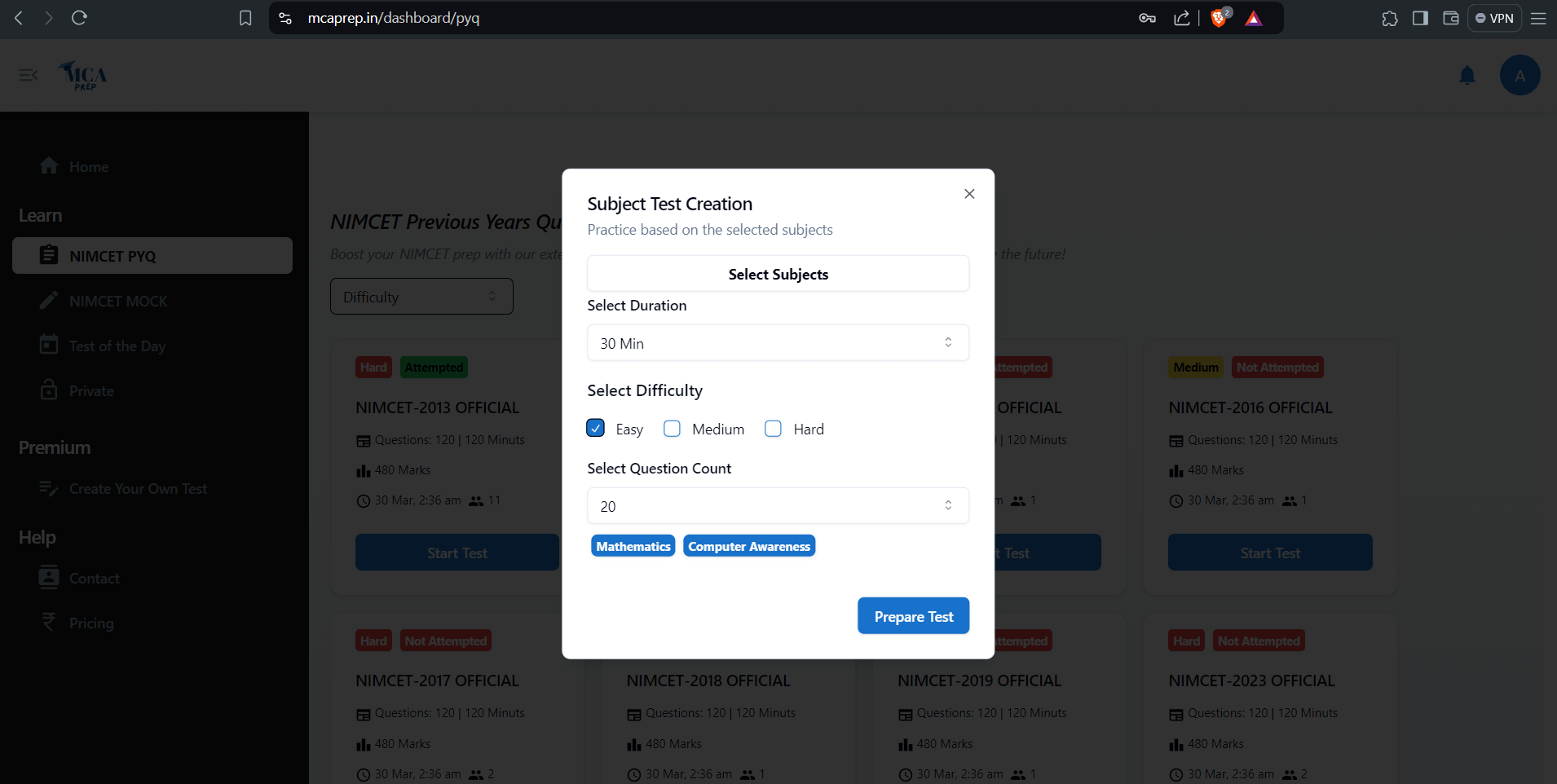This screenshot has height=784, width=1557.
Task: Go to Home in sidebar
Action: coord(89,166)
